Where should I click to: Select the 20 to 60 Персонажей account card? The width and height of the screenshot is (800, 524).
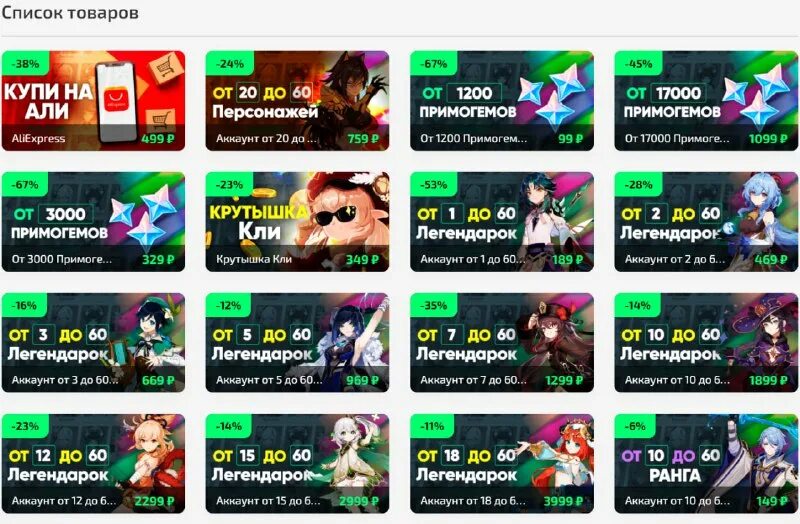pos(297,101)
